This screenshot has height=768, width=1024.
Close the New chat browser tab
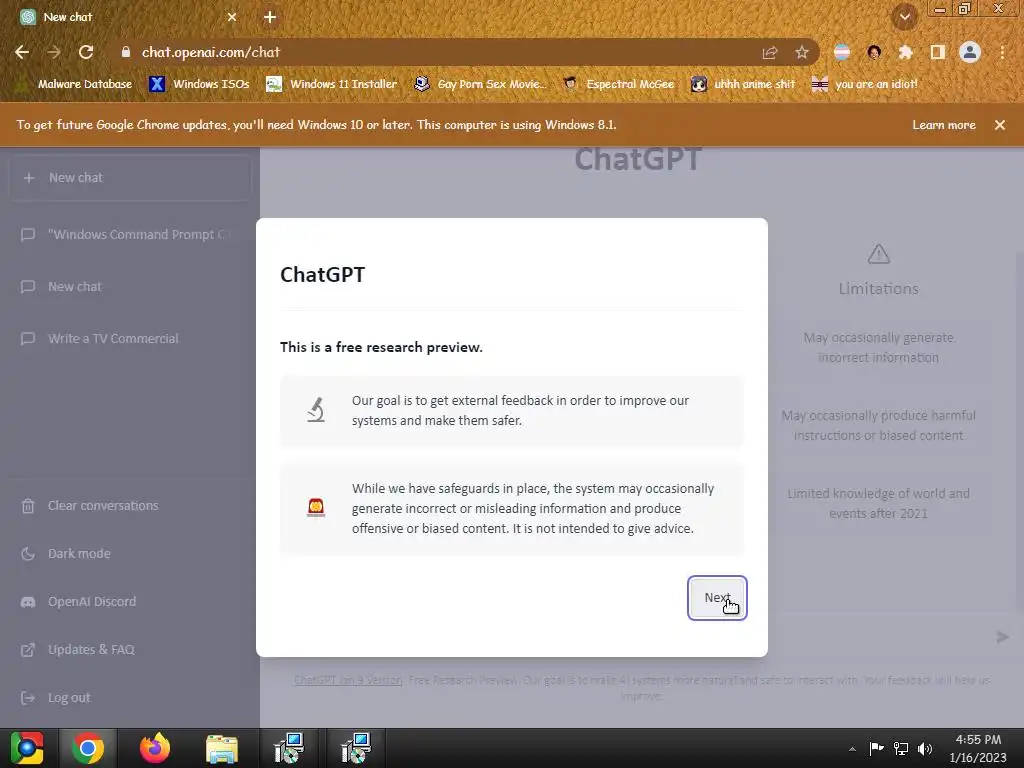pyautogui.click(x=232, y=17)
